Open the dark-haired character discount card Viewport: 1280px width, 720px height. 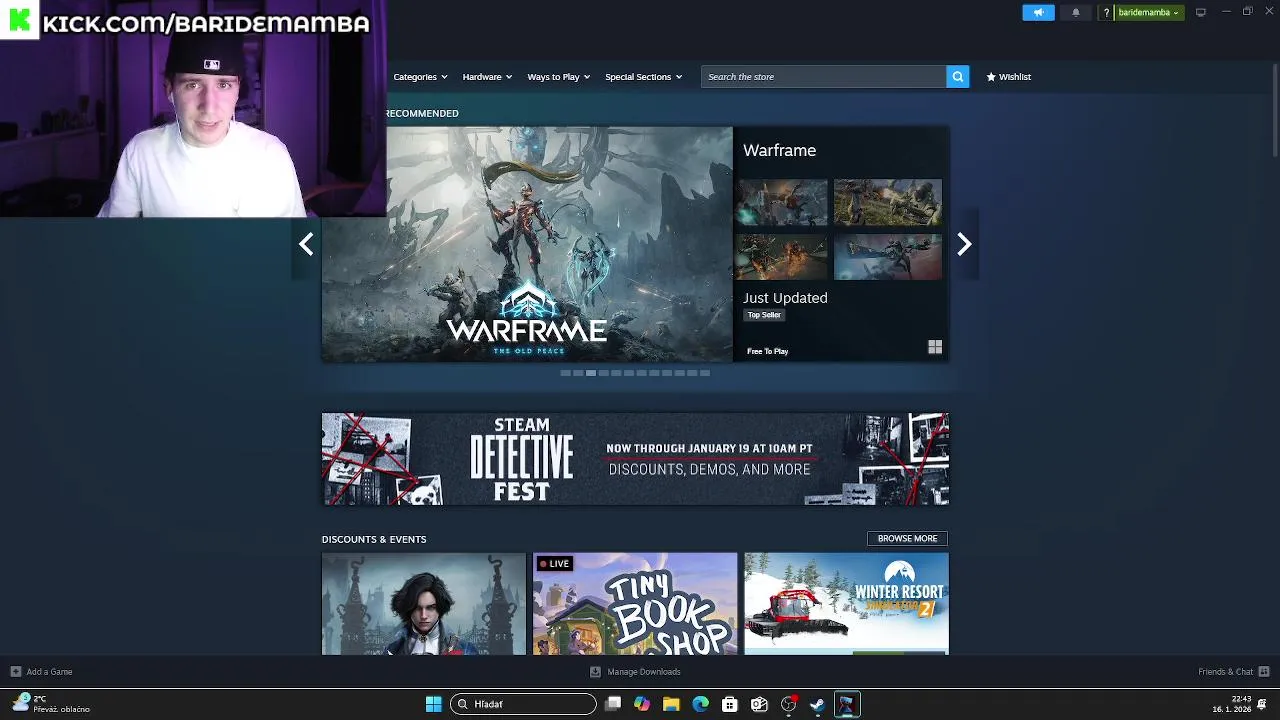click(424, 604)
